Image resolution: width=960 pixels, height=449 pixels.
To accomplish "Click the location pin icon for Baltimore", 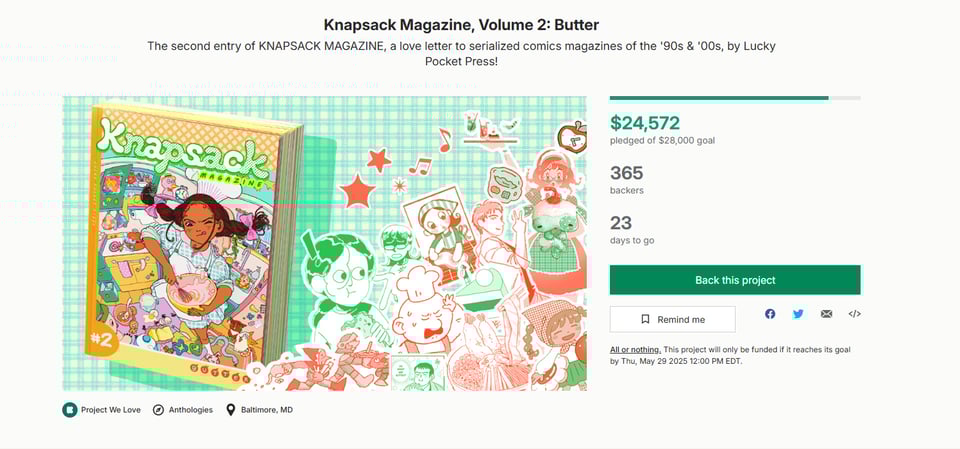I will (231, 410).
